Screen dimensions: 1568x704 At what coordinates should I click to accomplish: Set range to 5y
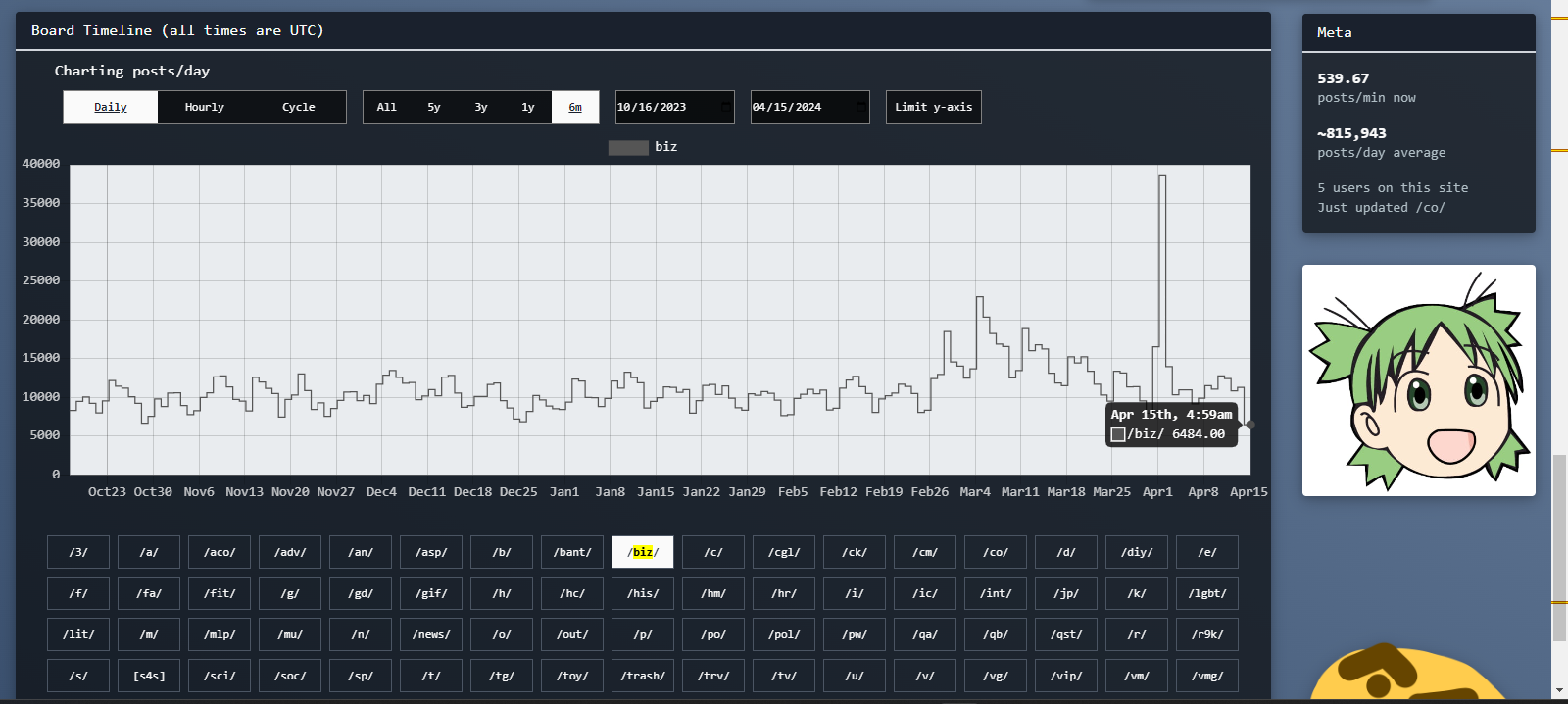point(434,107)
